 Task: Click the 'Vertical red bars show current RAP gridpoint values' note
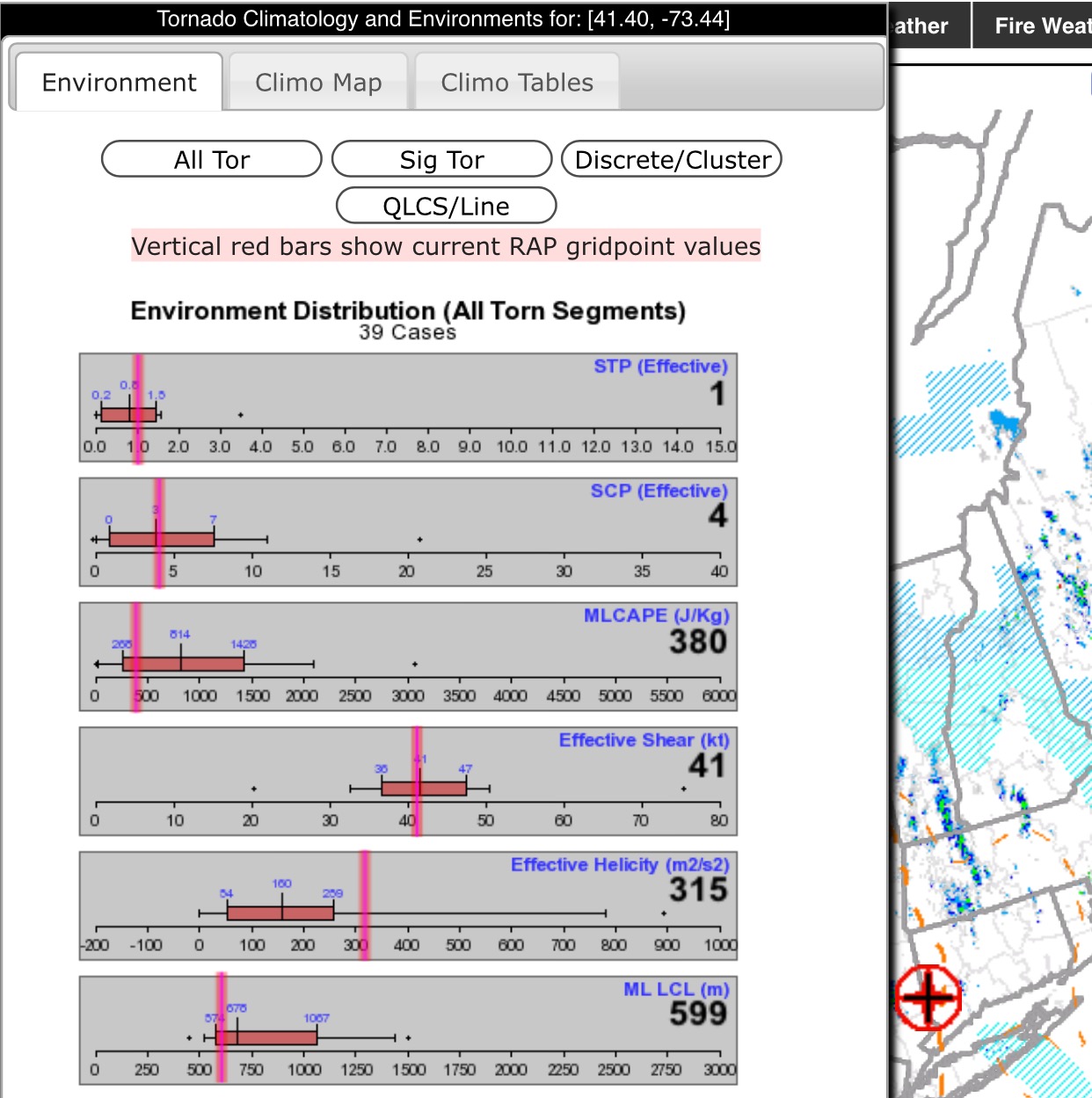447,246
